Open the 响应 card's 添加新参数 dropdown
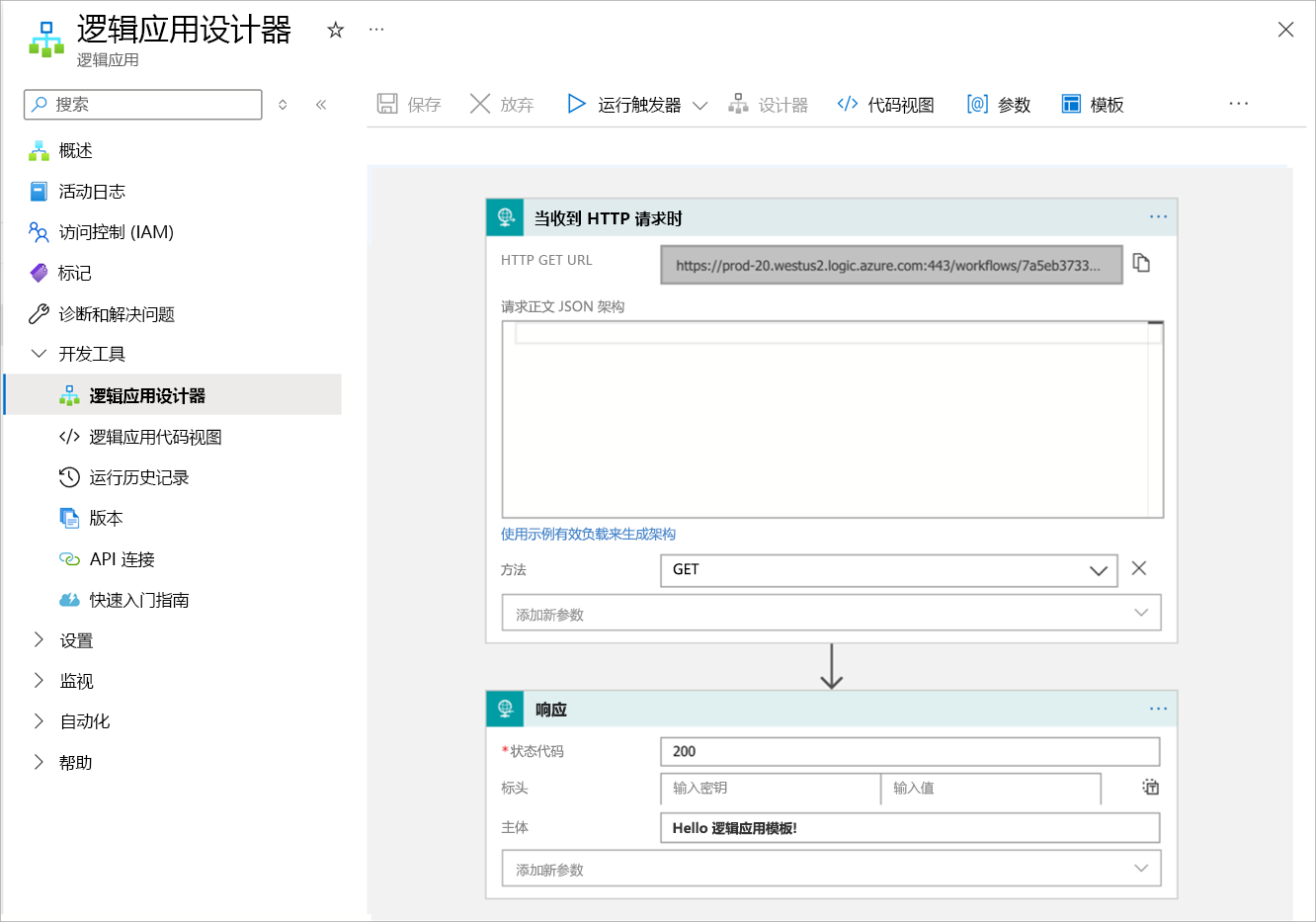The width and height of the screenshot is (1316, 922). point(831,869)
